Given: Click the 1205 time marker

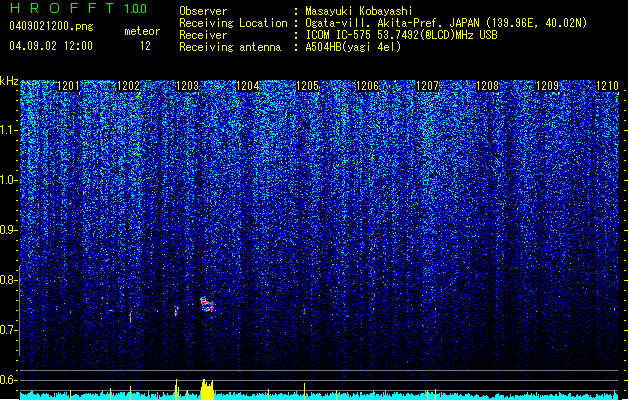Looking at the screenshot, I should [307, 85].
